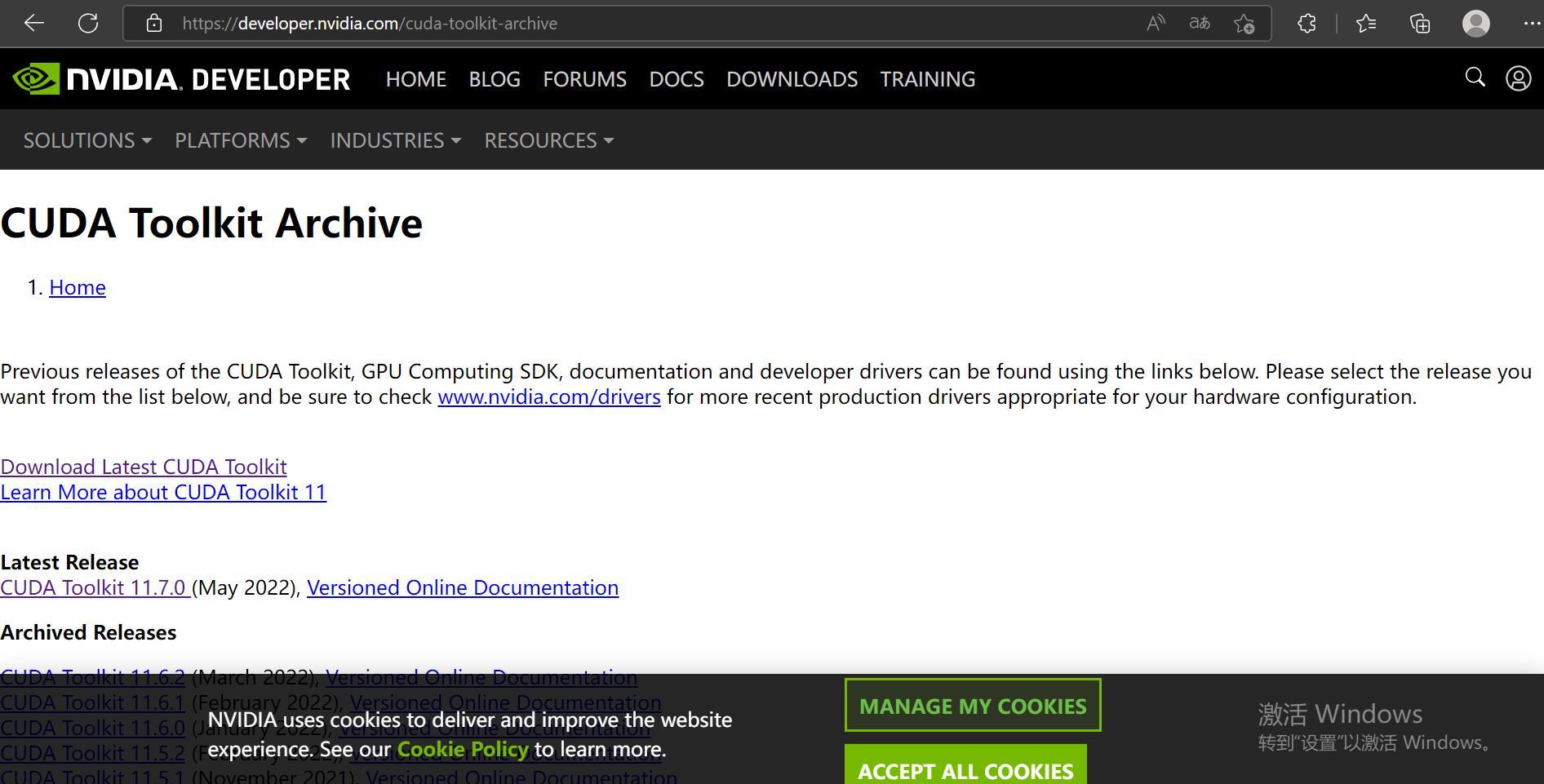Click the MANAGE MY COOKIES button

(x=973, y=705)
